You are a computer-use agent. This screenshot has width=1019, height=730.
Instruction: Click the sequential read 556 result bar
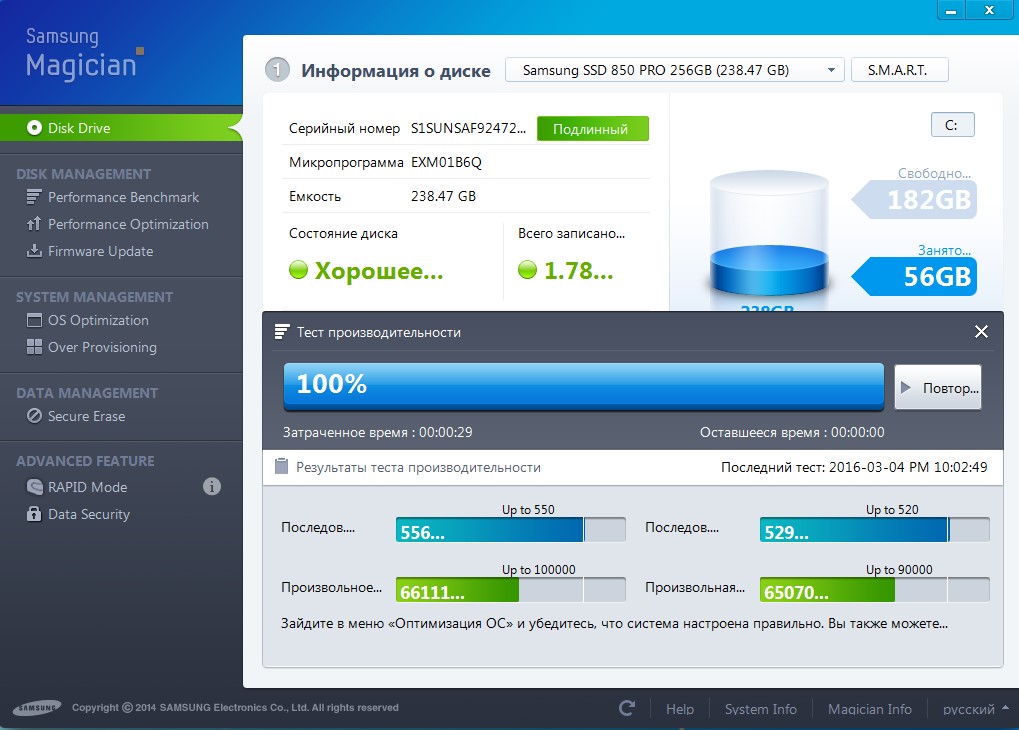pyautogui.click(x=510, y=530)
